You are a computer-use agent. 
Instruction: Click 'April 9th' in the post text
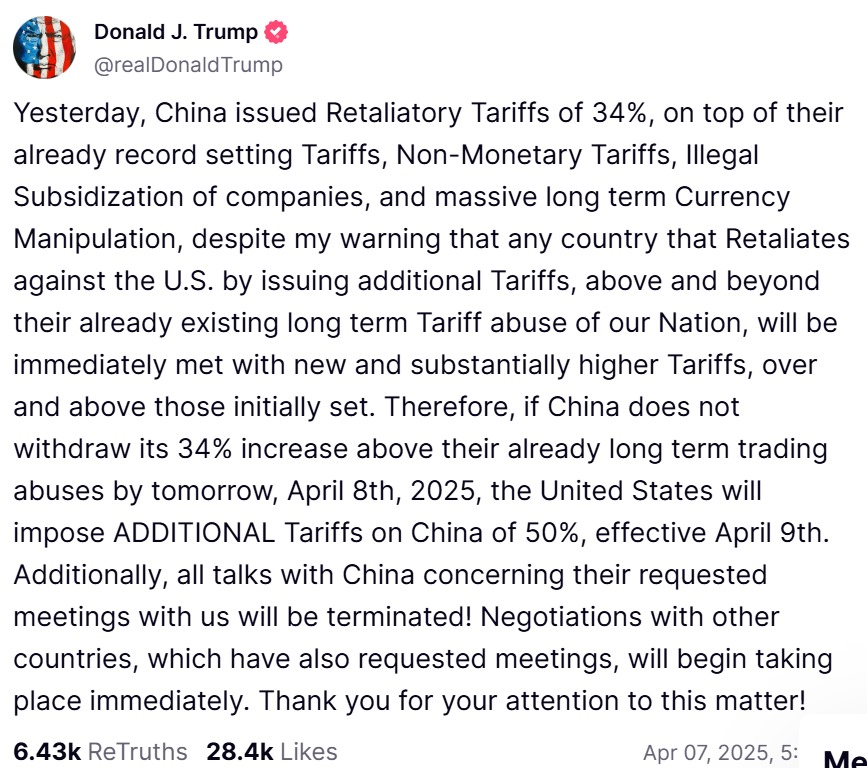769,534
